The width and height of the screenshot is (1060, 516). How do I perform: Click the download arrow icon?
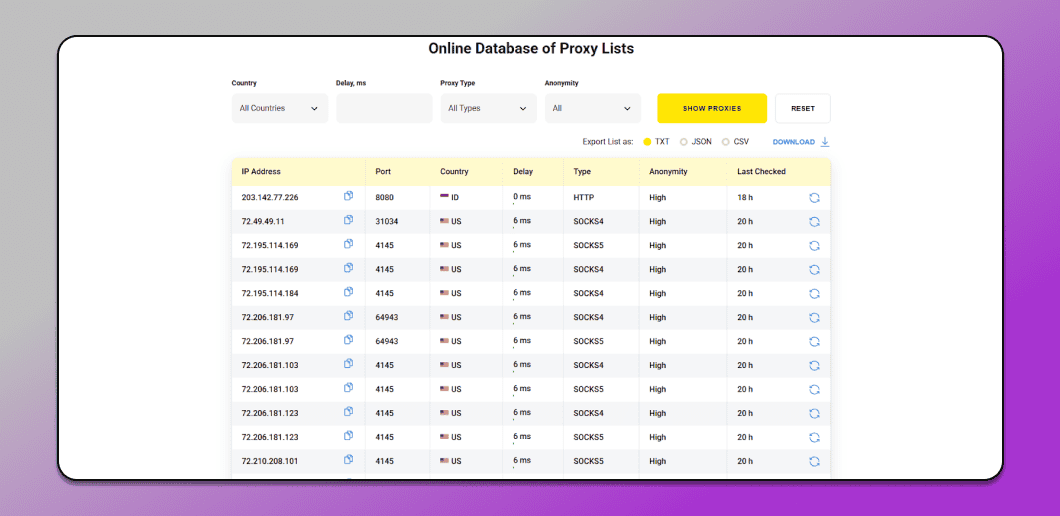(825, 142)
